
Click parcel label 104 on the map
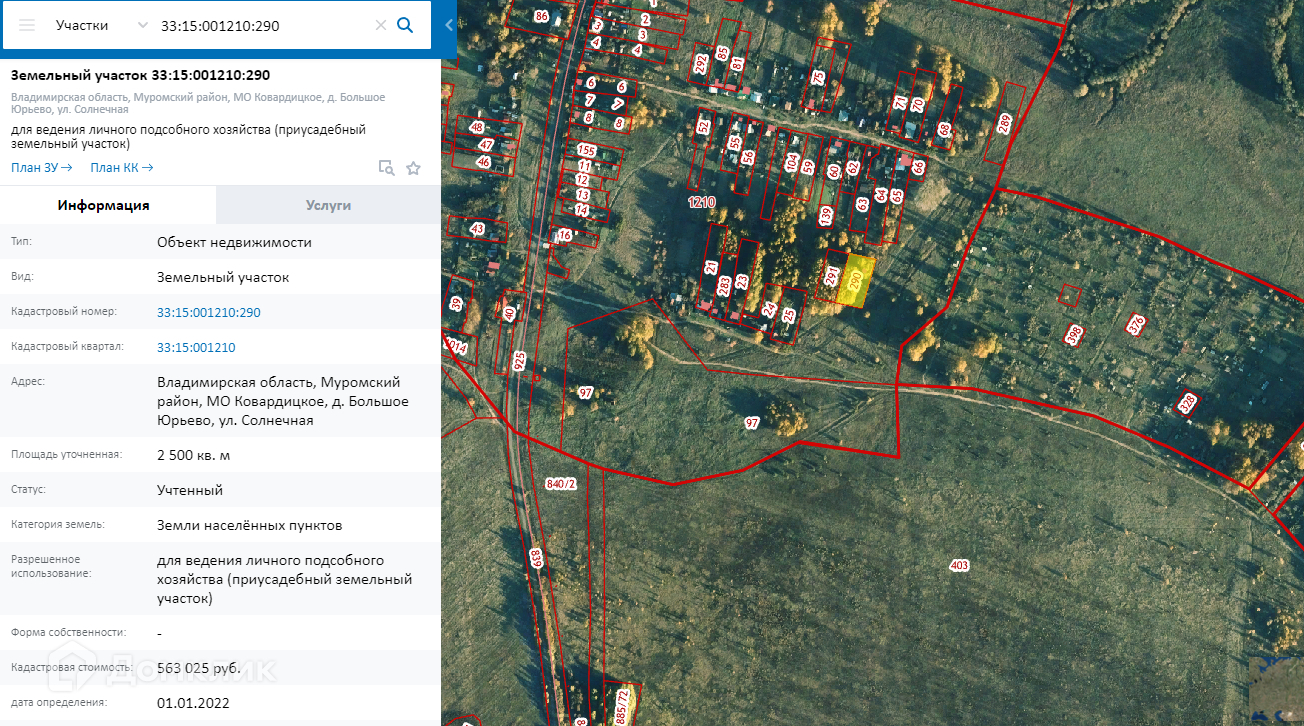click(792, 162)
